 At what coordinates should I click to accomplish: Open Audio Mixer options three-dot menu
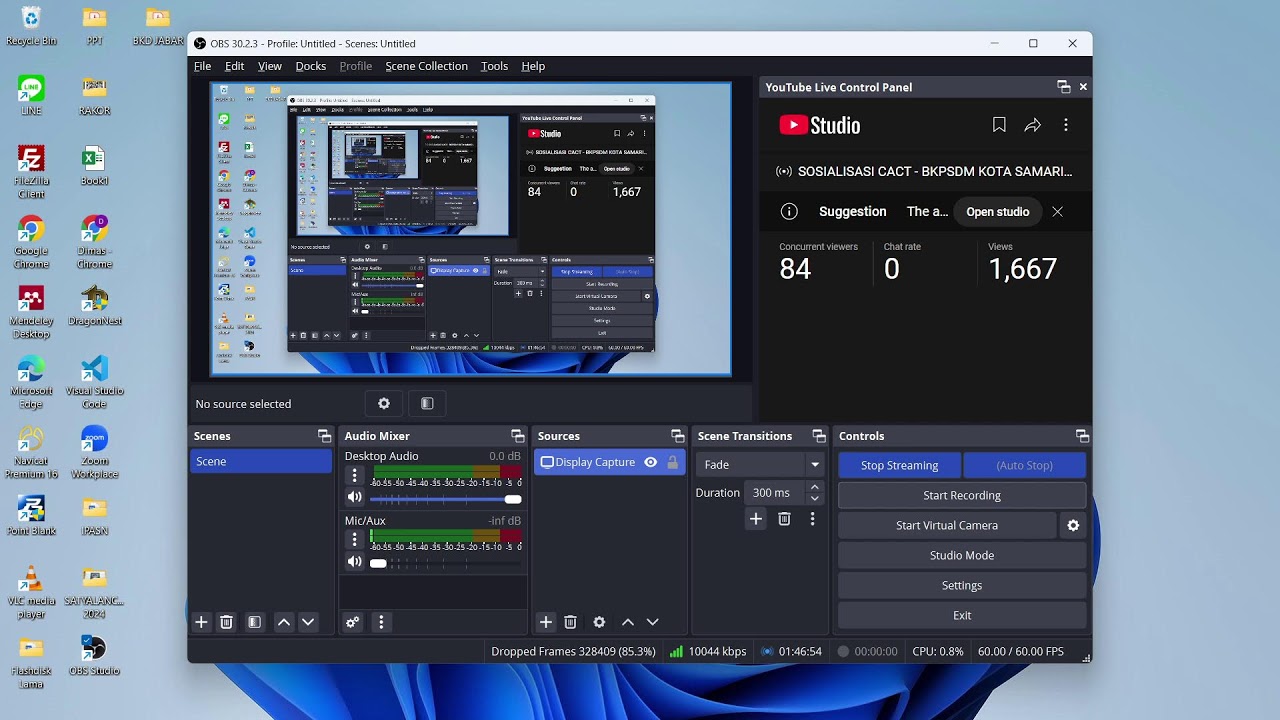click(381, 622)
